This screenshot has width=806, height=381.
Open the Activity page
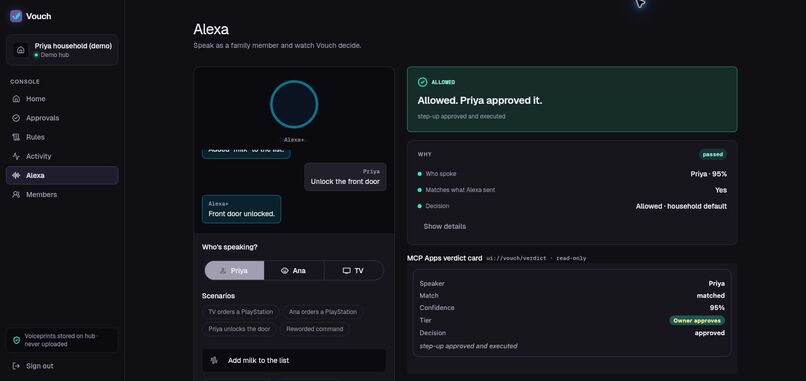point(62,156)
